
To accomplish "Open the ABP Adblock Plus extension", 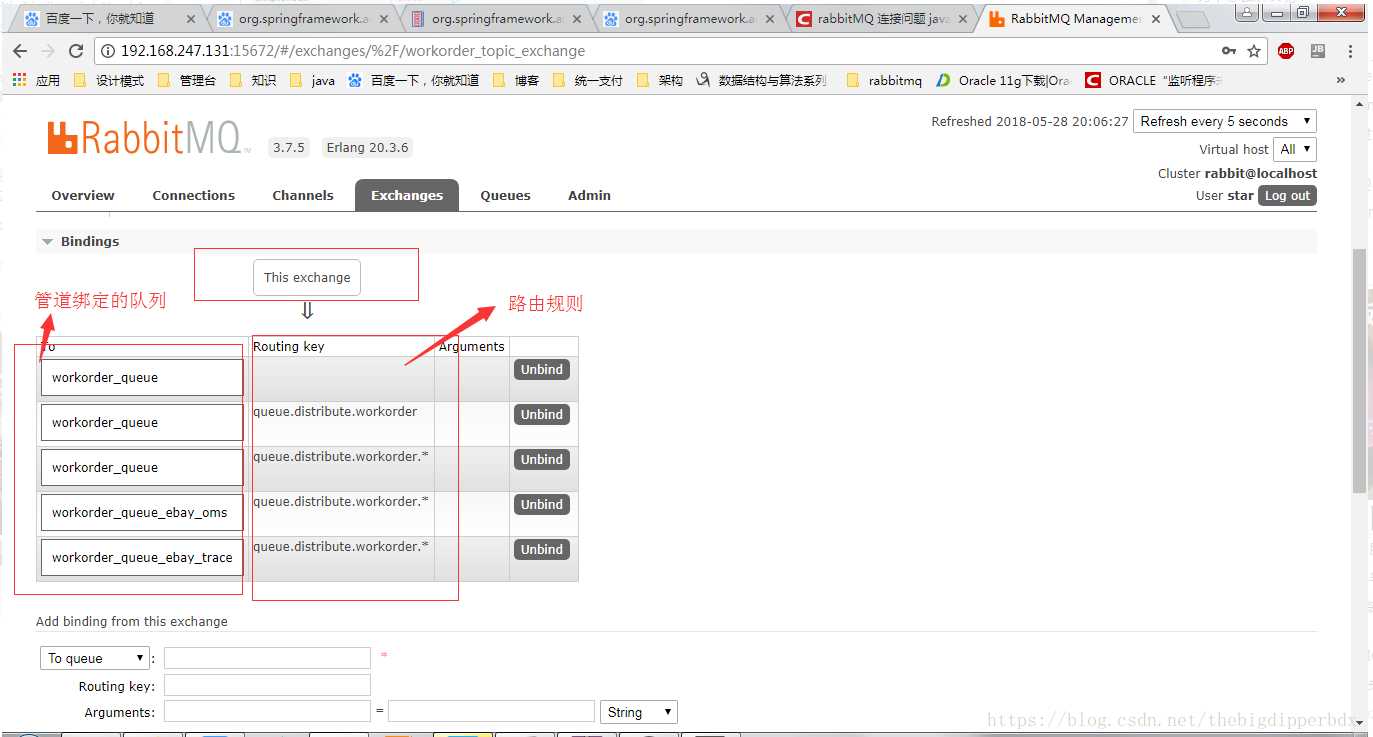I will pyautogui.click(x=1286, y=51).
